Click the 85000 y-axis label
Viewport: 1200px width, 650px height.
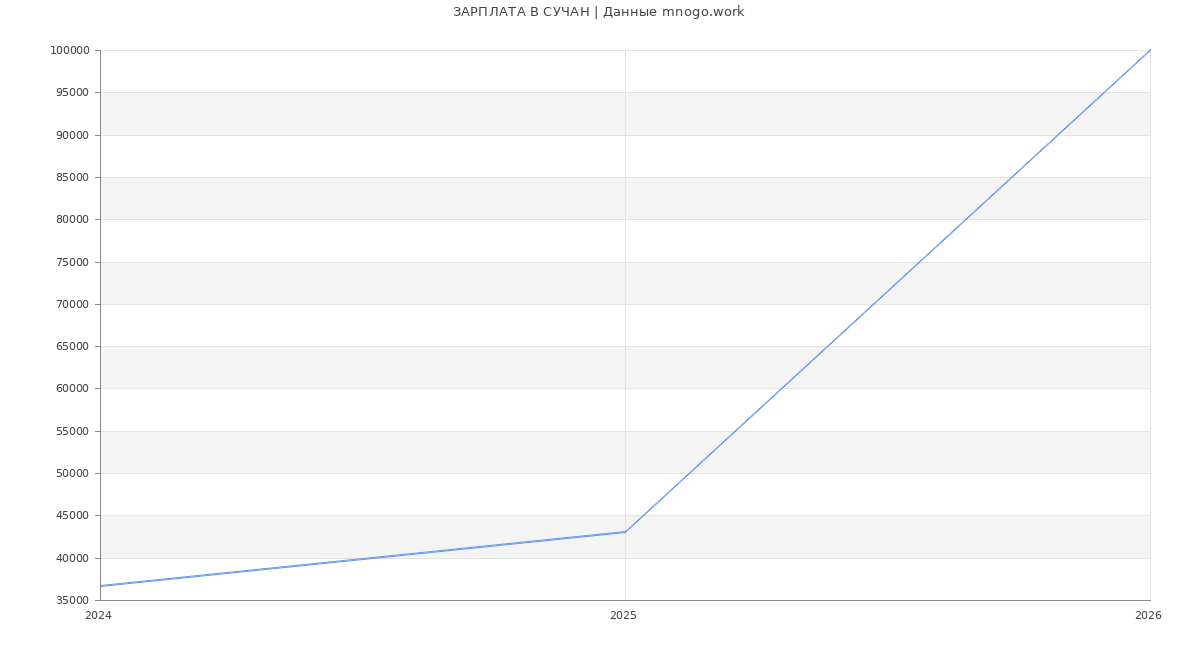pyautogui.click(x=72, y=178)
